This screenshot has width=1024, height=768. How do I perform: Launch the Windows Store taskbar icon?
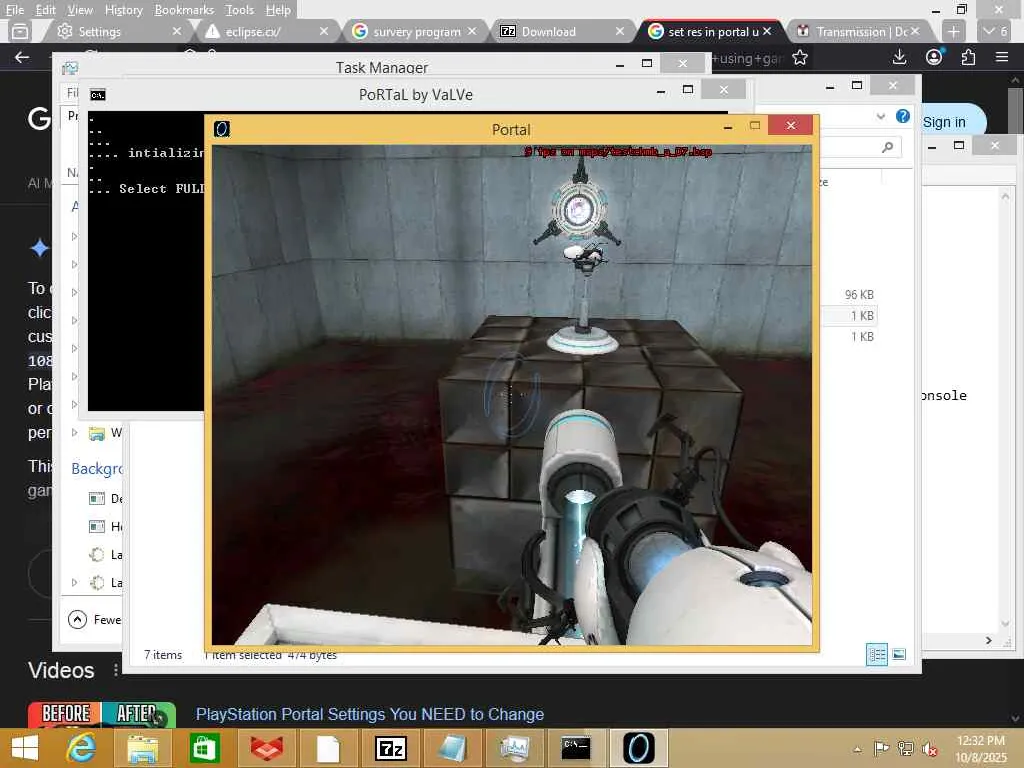pos(204,748)
